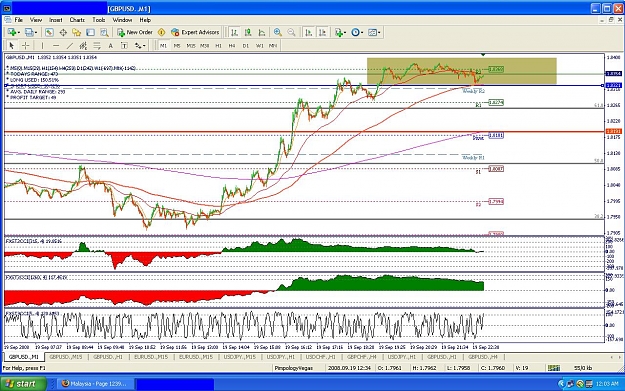
Task: Select the yellow shaded rectangle on chart
Action: point(462,71)
